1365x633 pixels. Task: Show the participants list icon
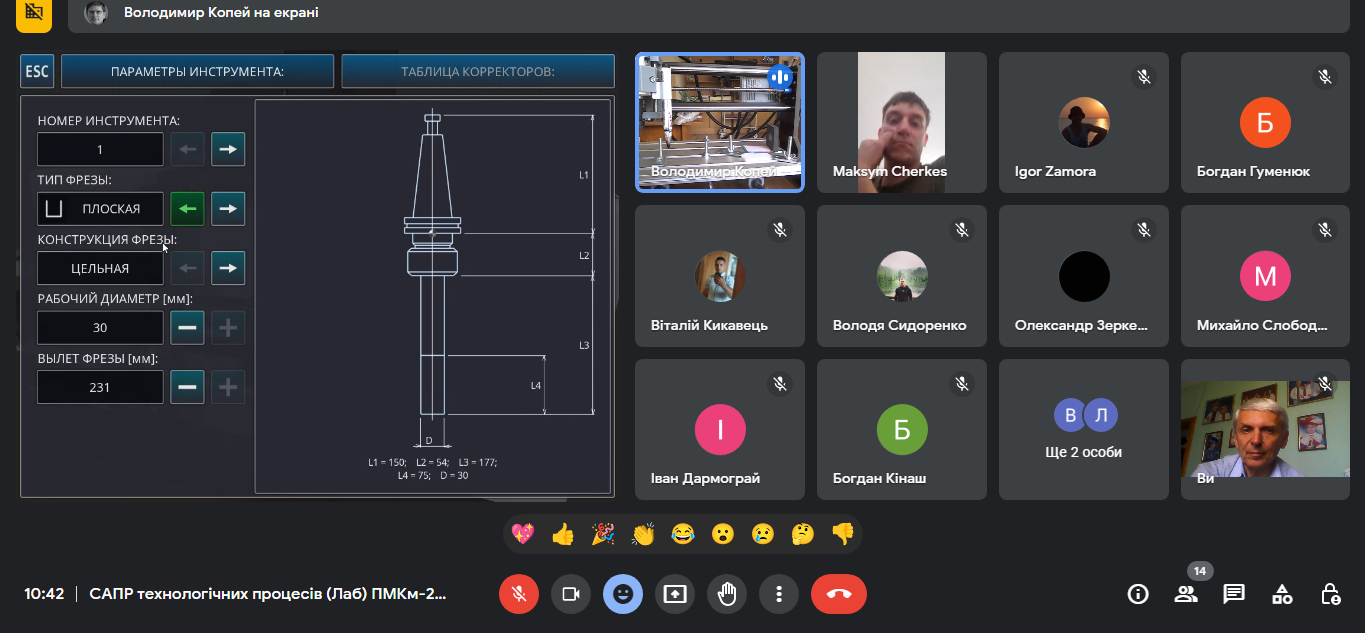coord(1186,594)
